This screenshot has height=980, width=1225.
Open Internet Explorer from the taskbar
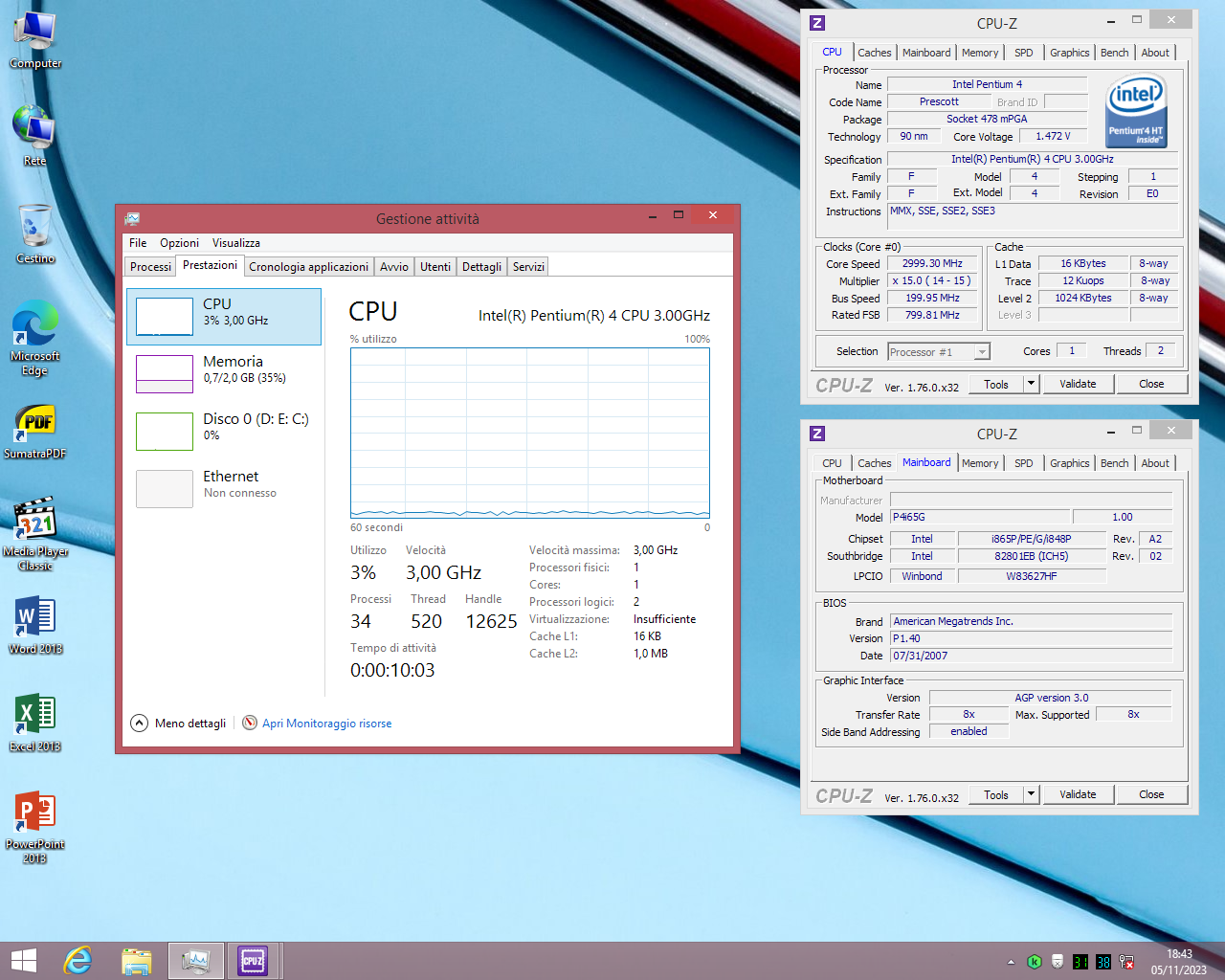tap(78, 960)
